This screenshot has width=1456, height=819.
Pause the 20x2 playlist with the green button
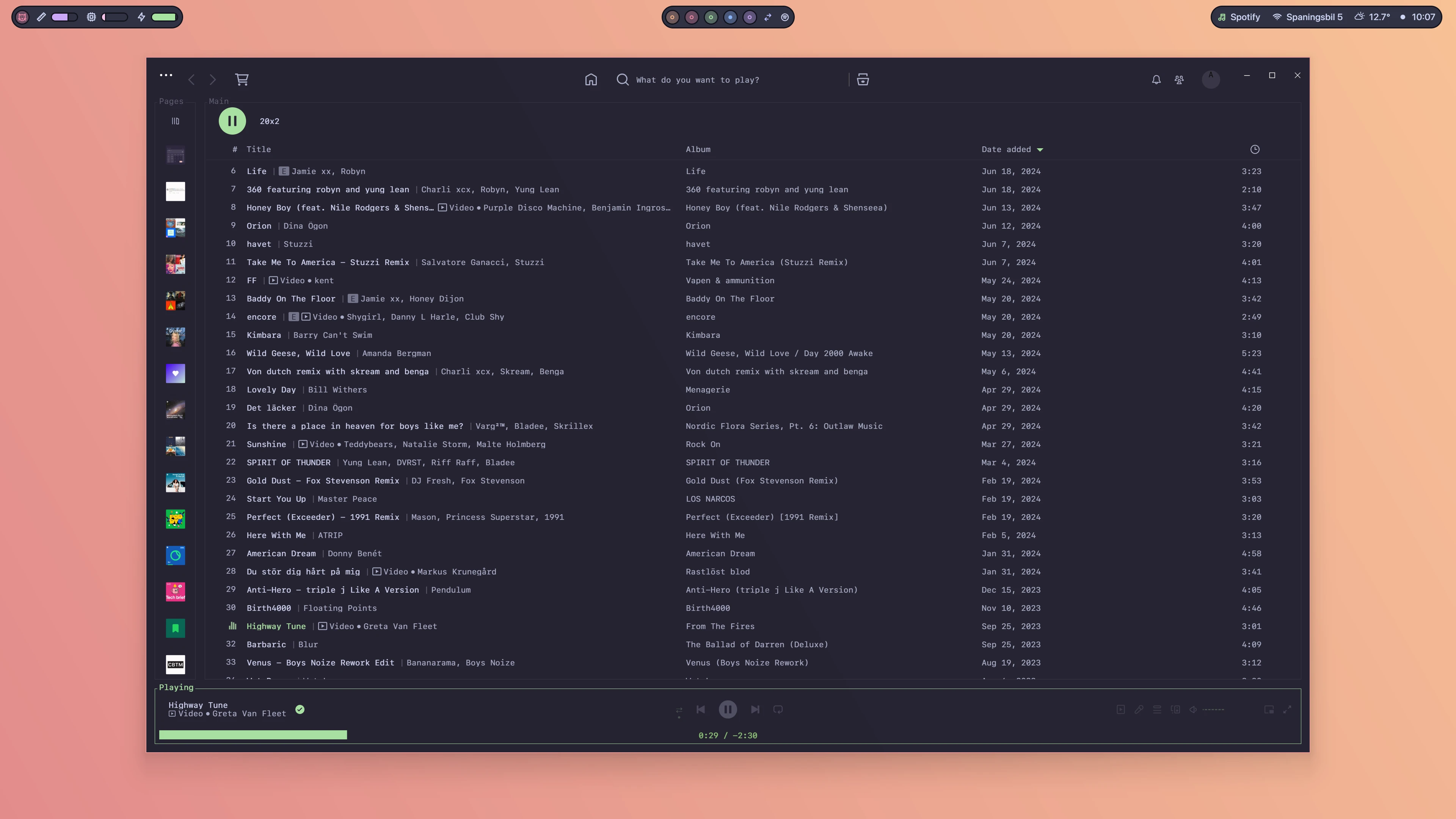(x=232, y=121)
